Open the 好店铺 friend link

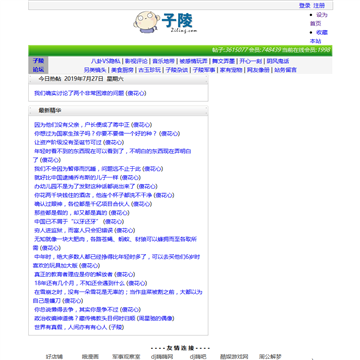(x=54, y=357)
